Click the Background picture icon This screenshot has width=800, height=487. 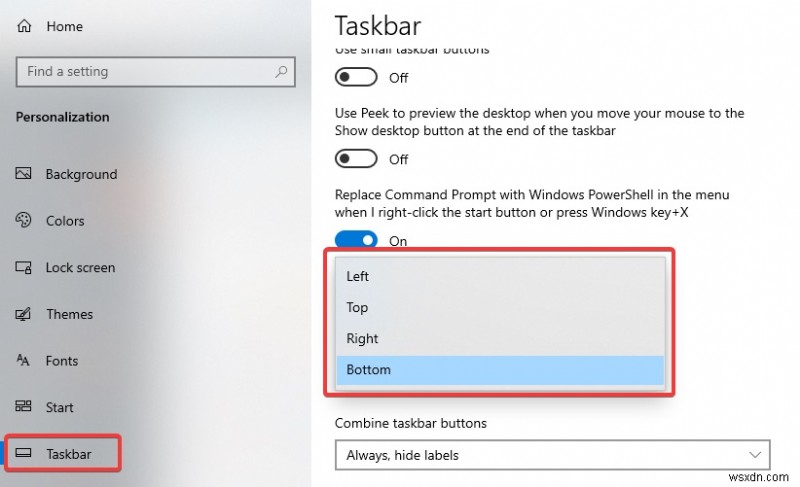(x=25, y=174)
